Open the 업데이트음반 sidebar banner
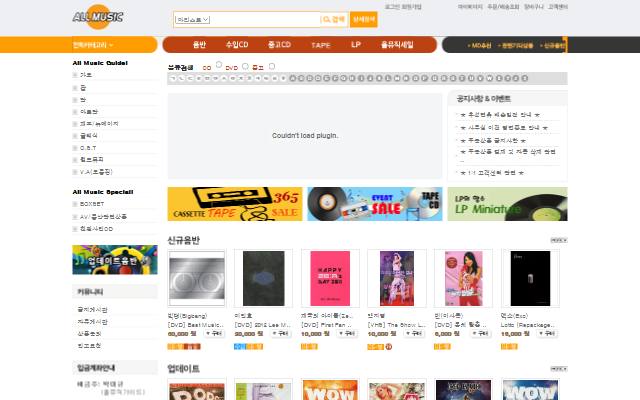Image resolution: width=640 pixels, height=400 pixels. point(115,260)
